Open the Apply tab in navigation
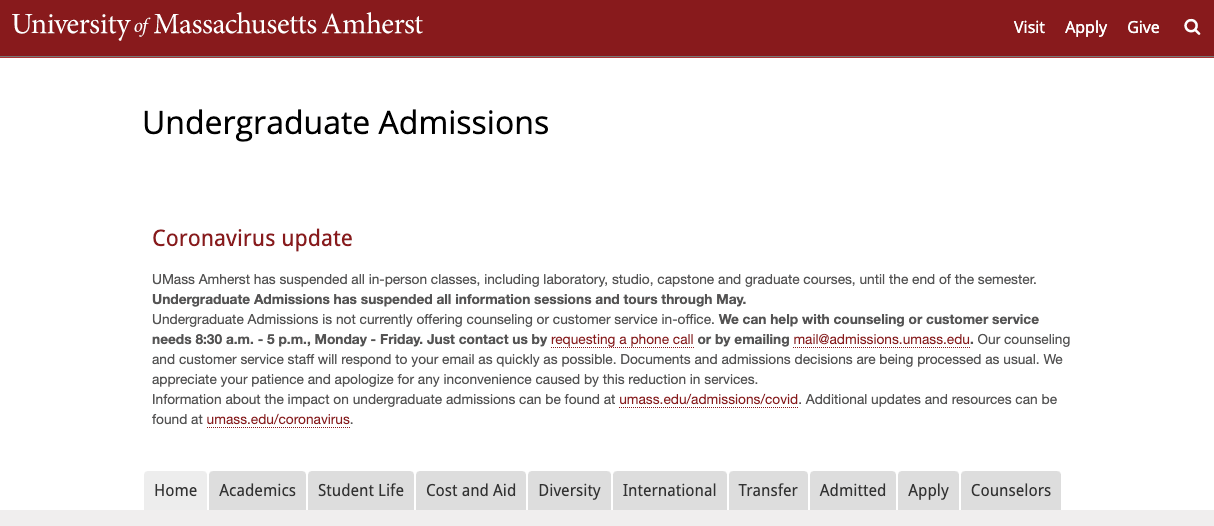This screenshot has height=526, width=1214. tap(928, 490)
